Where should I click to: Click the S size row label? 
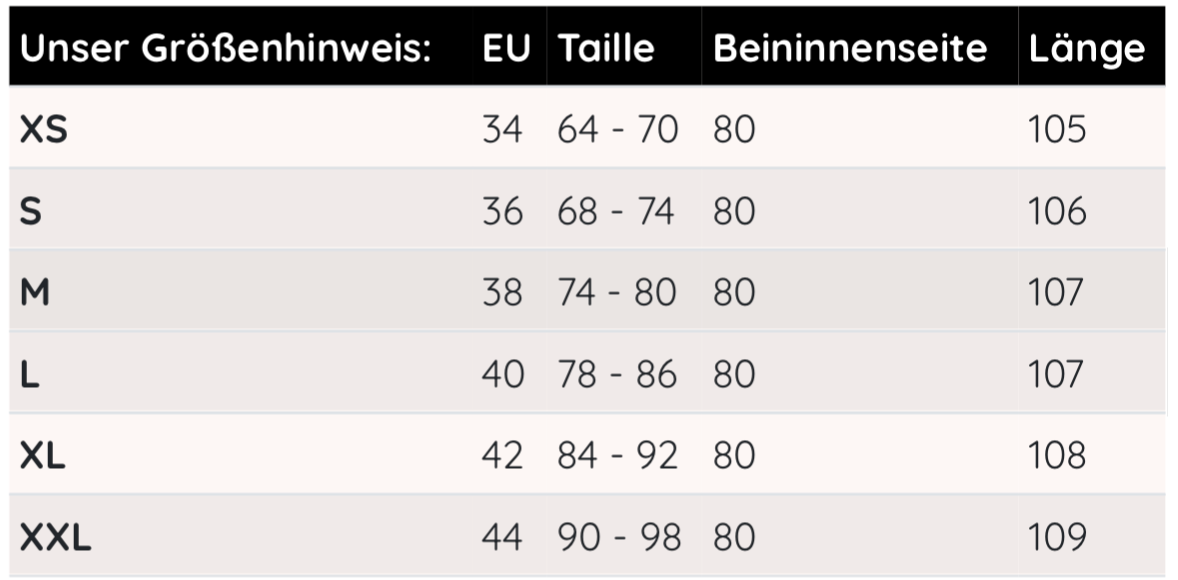pyautogui.click(x=31, y=212)
